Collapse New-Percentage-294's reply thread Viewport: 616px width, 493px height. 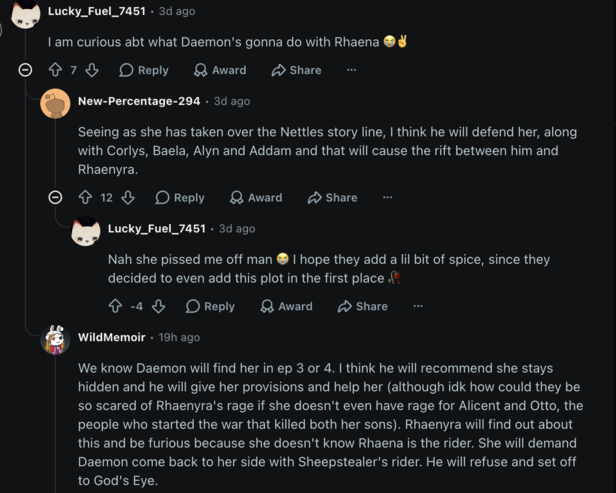pyautogui.click(x=55, y=197)
